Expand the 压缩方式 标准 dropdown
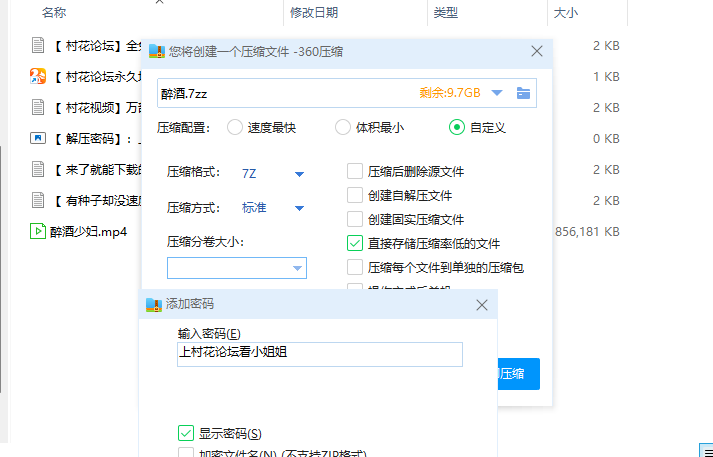This screenshot has width=713, height=457. point(299,208)
